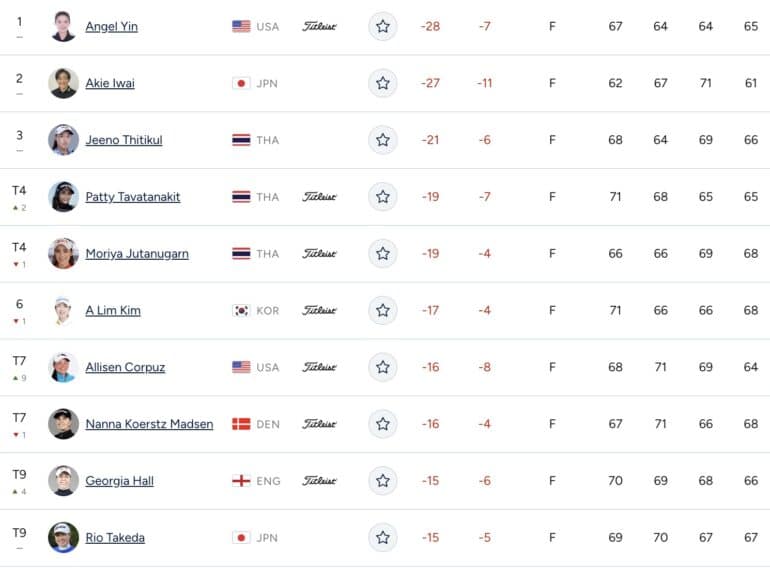Click Patty Tavatanakit's profile photo
Screen dimensions: 770x568
pyautogui.click(x=63, y=197)
